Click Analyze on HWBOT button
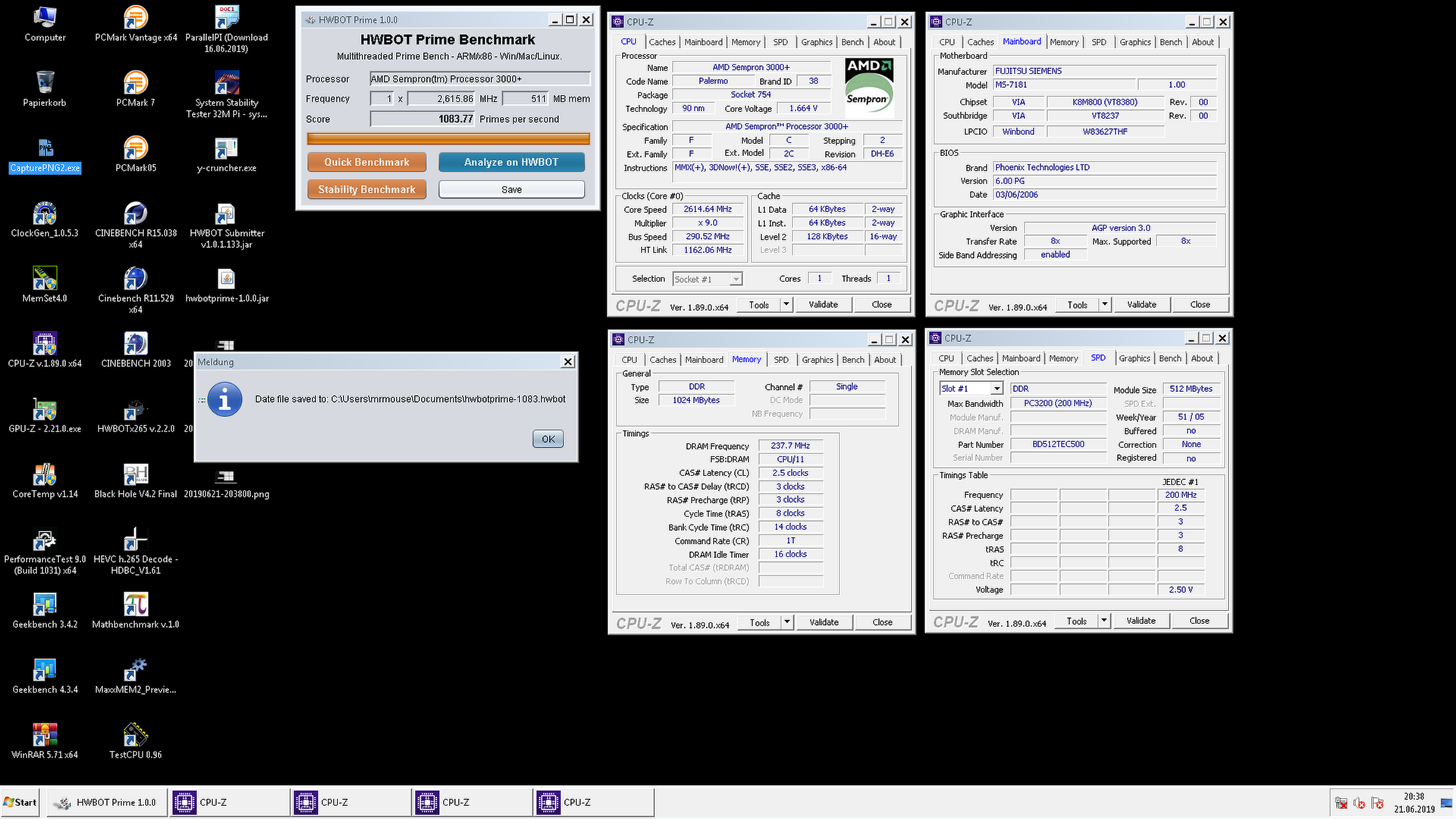The image size is (1456, 819). (511, 162)
